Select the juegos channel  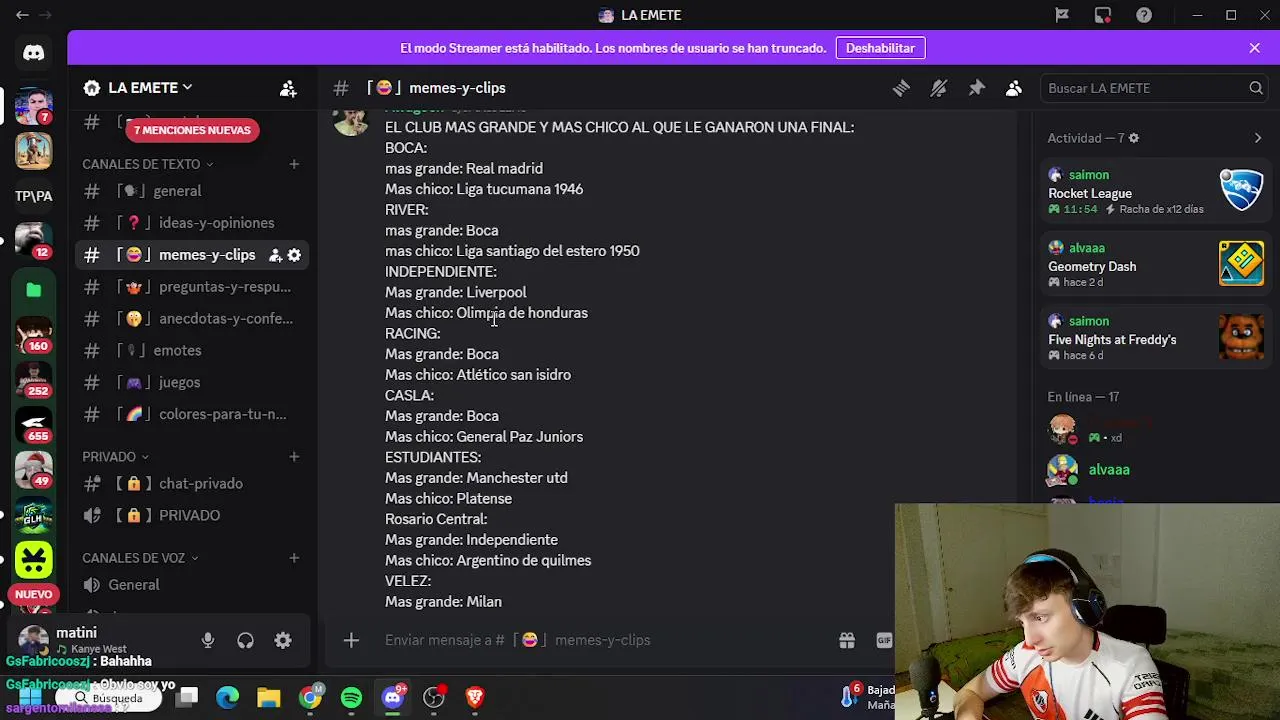(191, 383)
